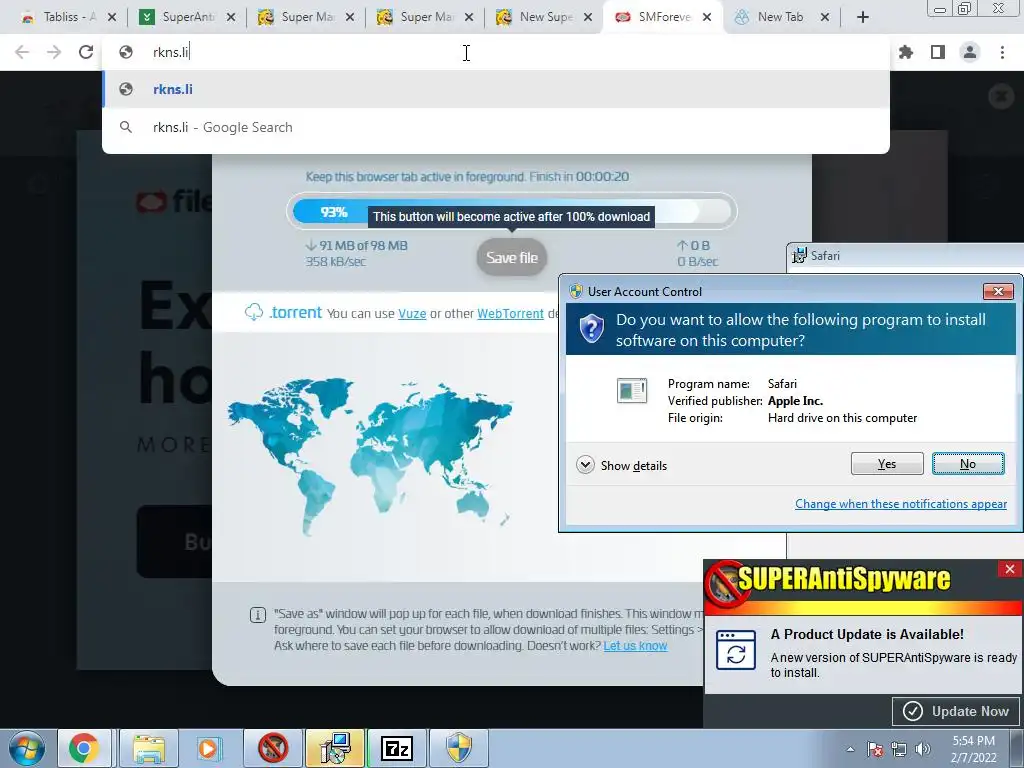This screenshot has height=768, width=1024.
Task: Click the Chrome taskbar icon
Action: click(x=84, y=748)
